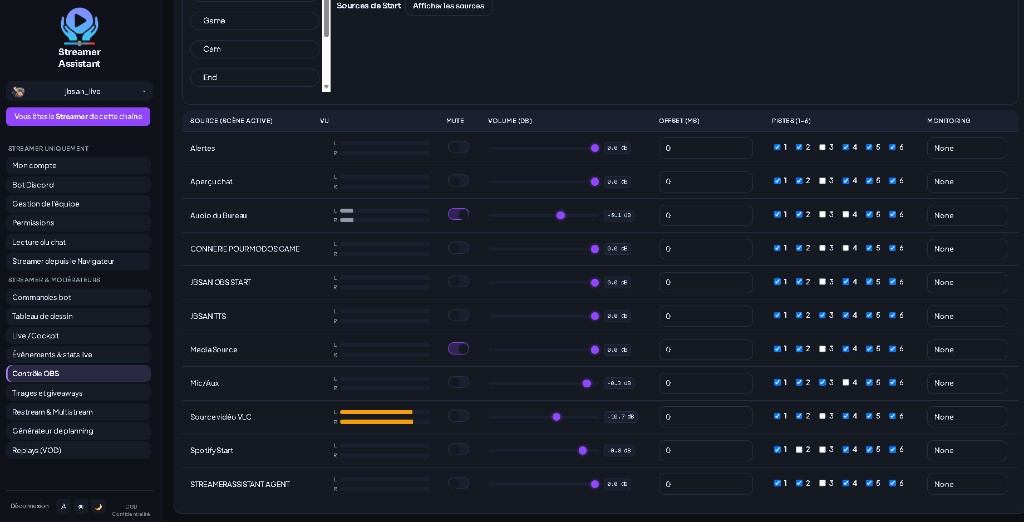Open monitoring dropdown for Alertes
1024x522 pixels.
[967, 148]
